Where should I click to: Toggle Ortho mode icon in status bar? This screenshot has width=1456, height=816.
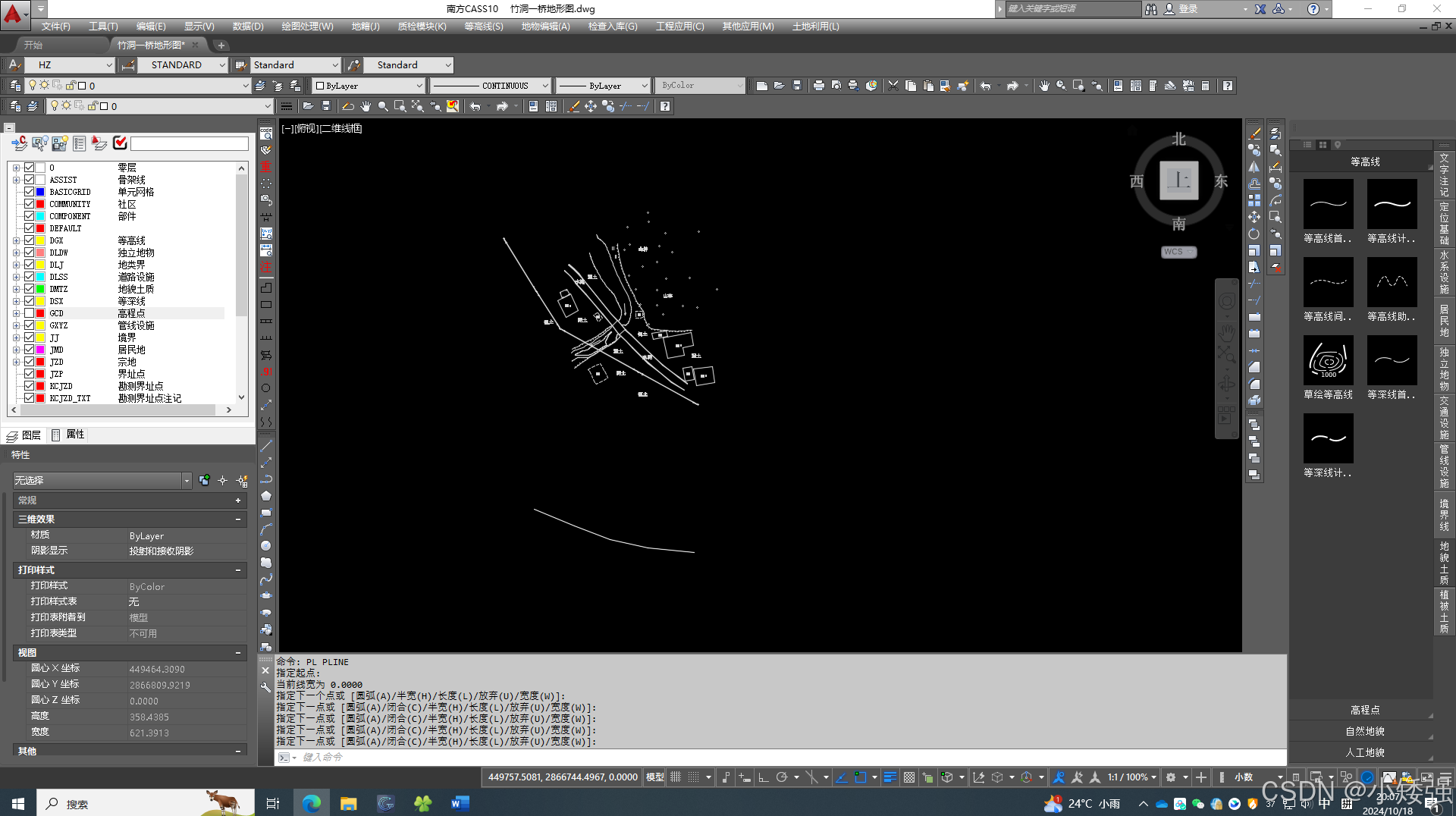764,777
